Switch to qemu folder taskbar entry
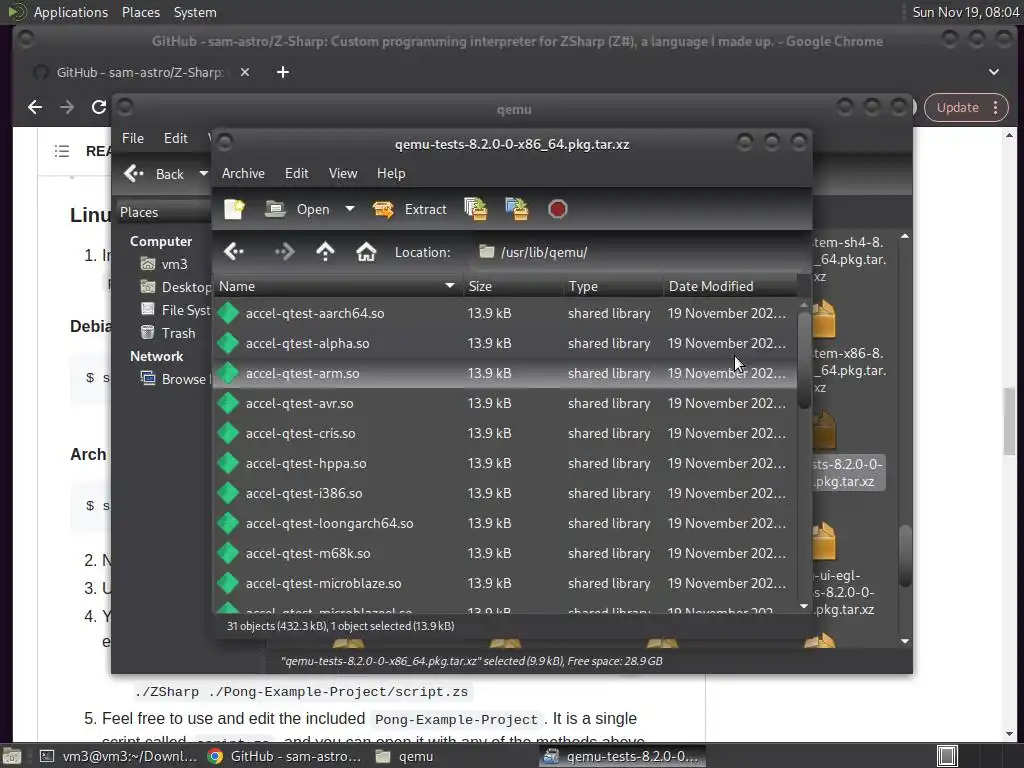1024x768 pixels. point(405,756)
